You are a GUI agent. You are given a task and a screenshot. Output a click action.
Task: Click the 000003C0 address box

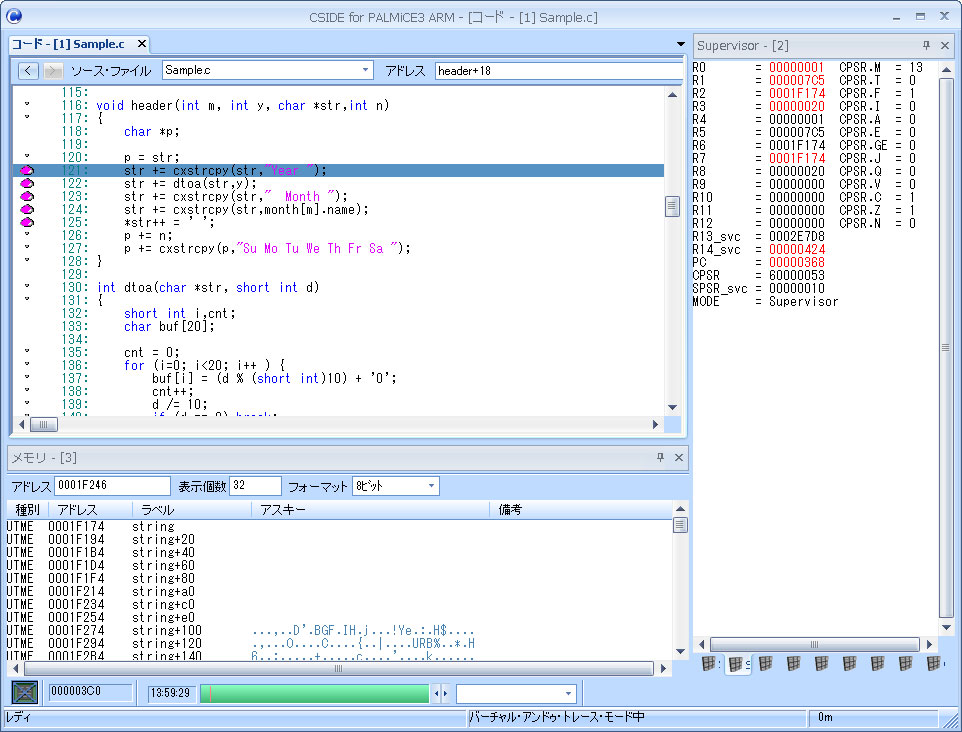91,692
